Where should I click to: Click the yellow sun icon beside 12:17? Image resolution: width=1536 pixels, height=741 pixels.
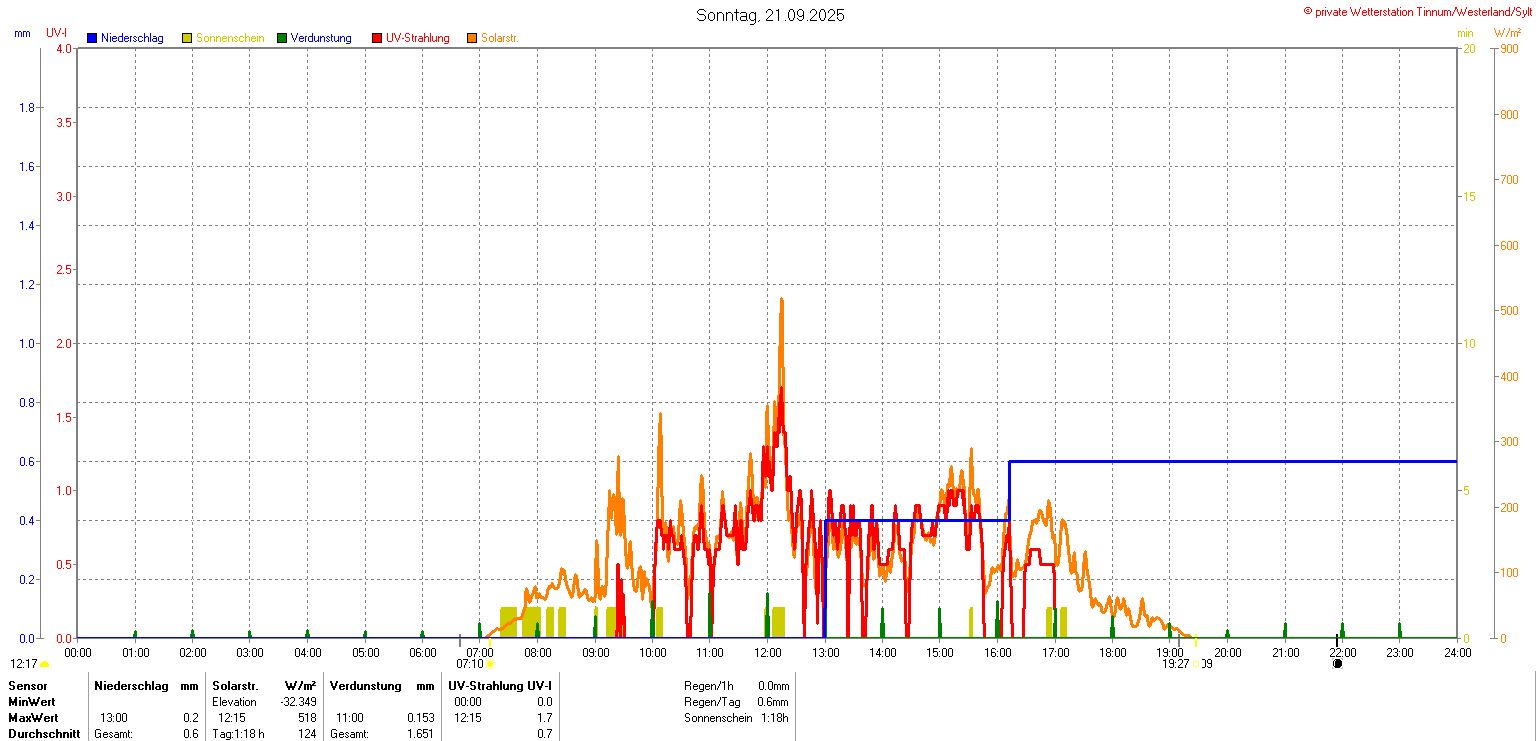(45, 664)
